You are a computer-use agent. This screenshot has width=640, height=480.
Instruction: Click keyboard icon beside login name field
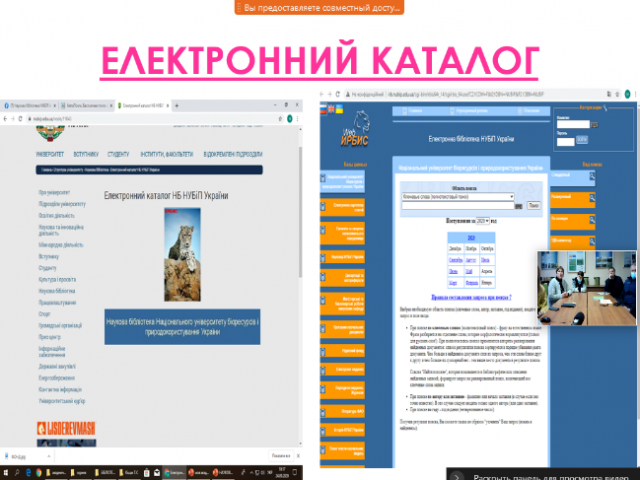pos(594,125)
